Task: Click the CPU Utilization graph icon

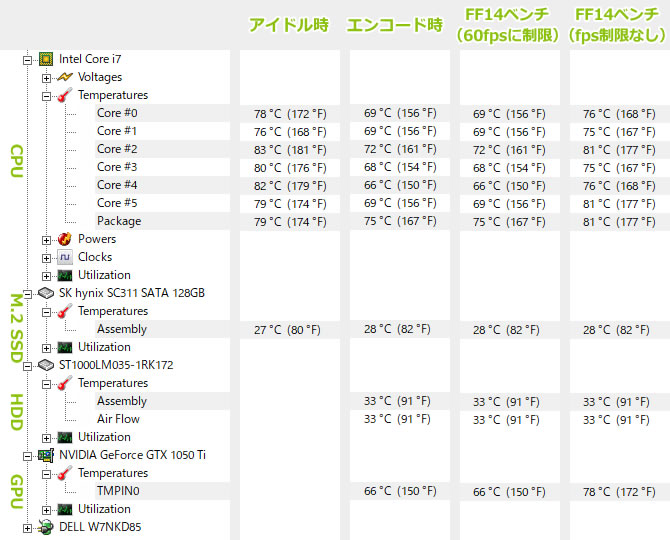Action: click(65, 275)
